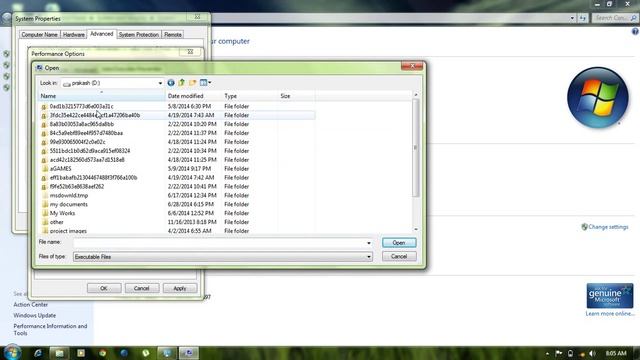This screenshot has width=640, height=360.
Task: Switch to the Computer Name tab
Action: [39, 35]
